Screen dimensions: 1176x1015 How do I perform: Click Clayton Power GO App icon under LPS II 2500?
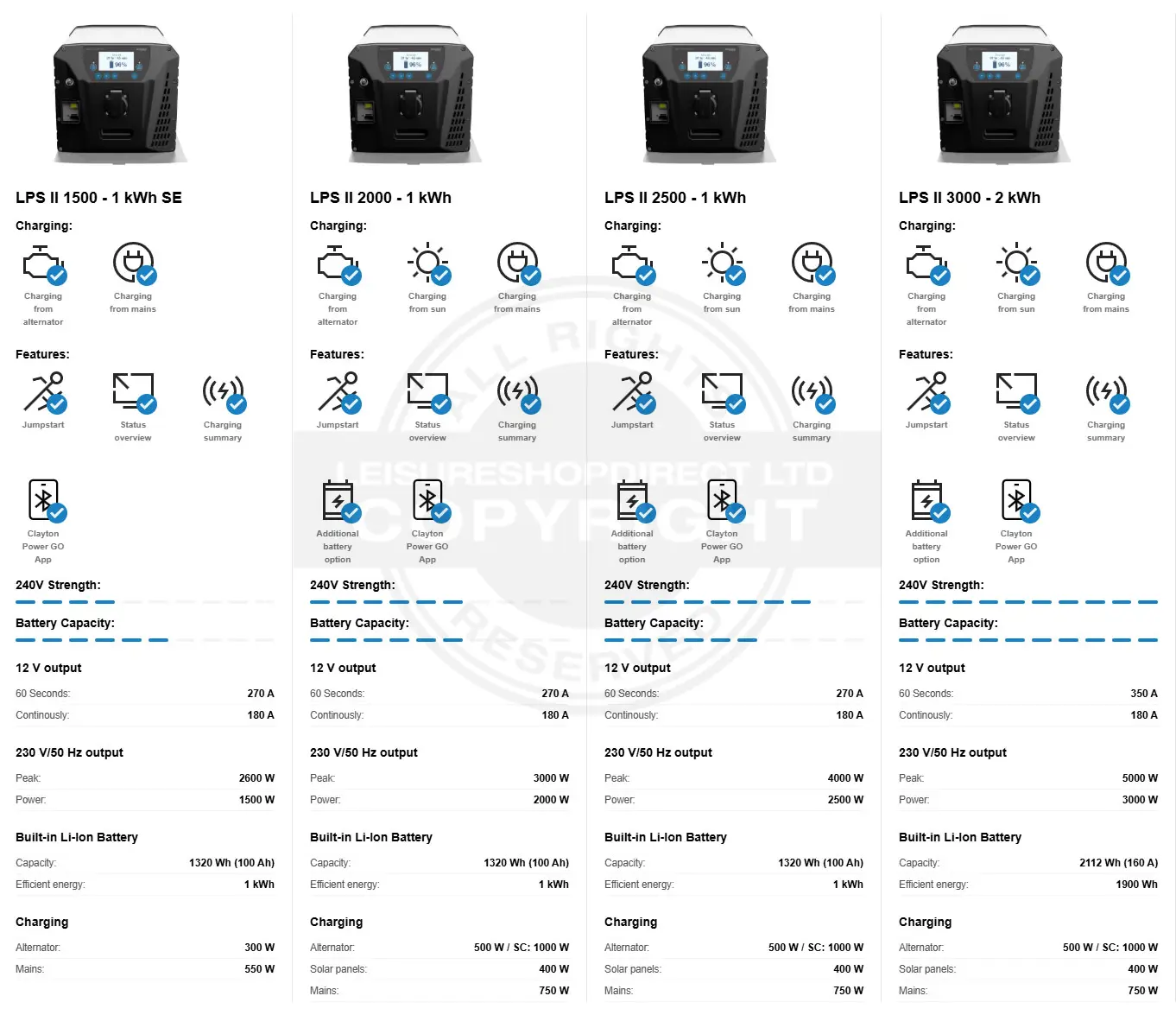(x=722, y=502)
